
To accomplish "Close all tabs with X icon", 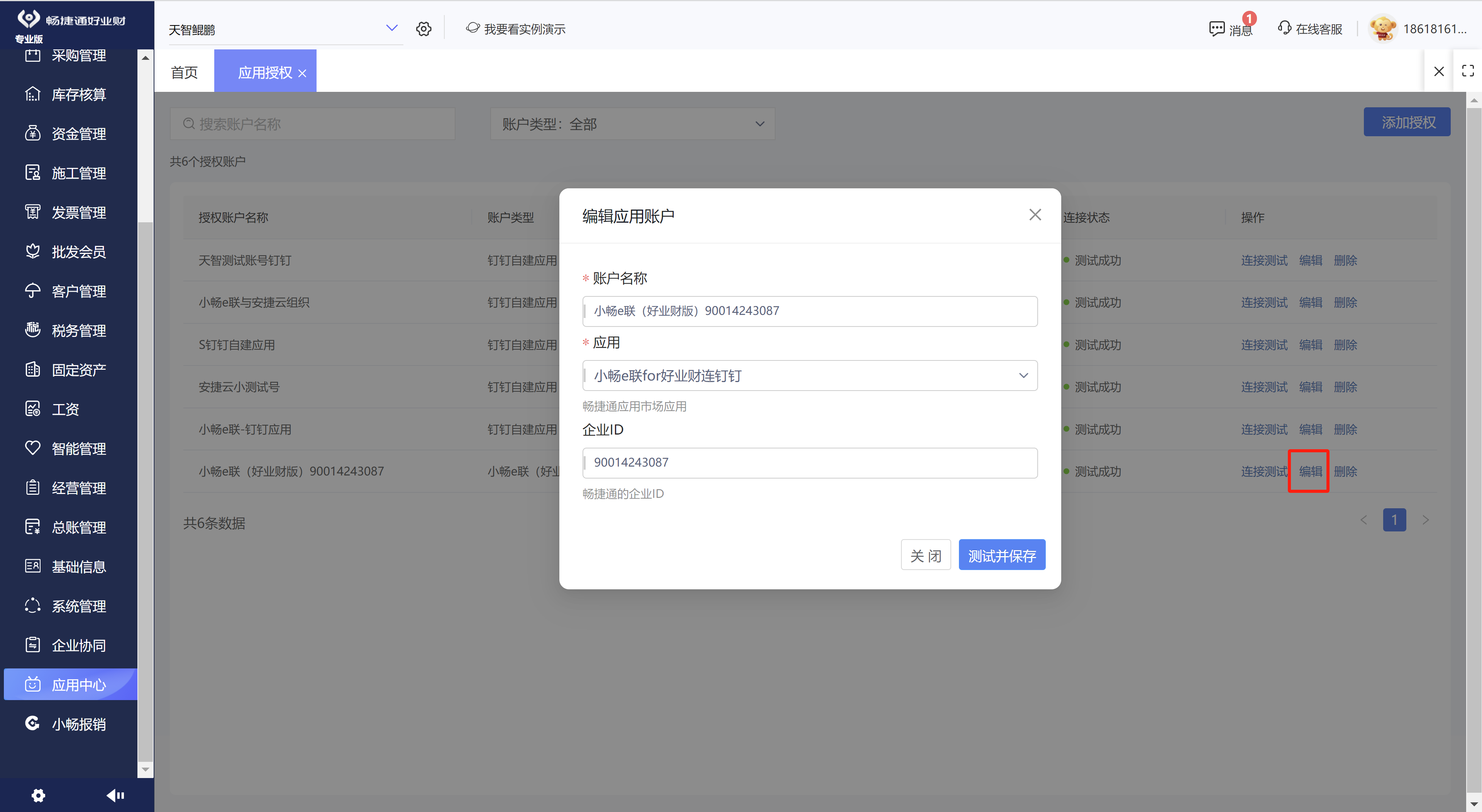I will [1439, 71].
